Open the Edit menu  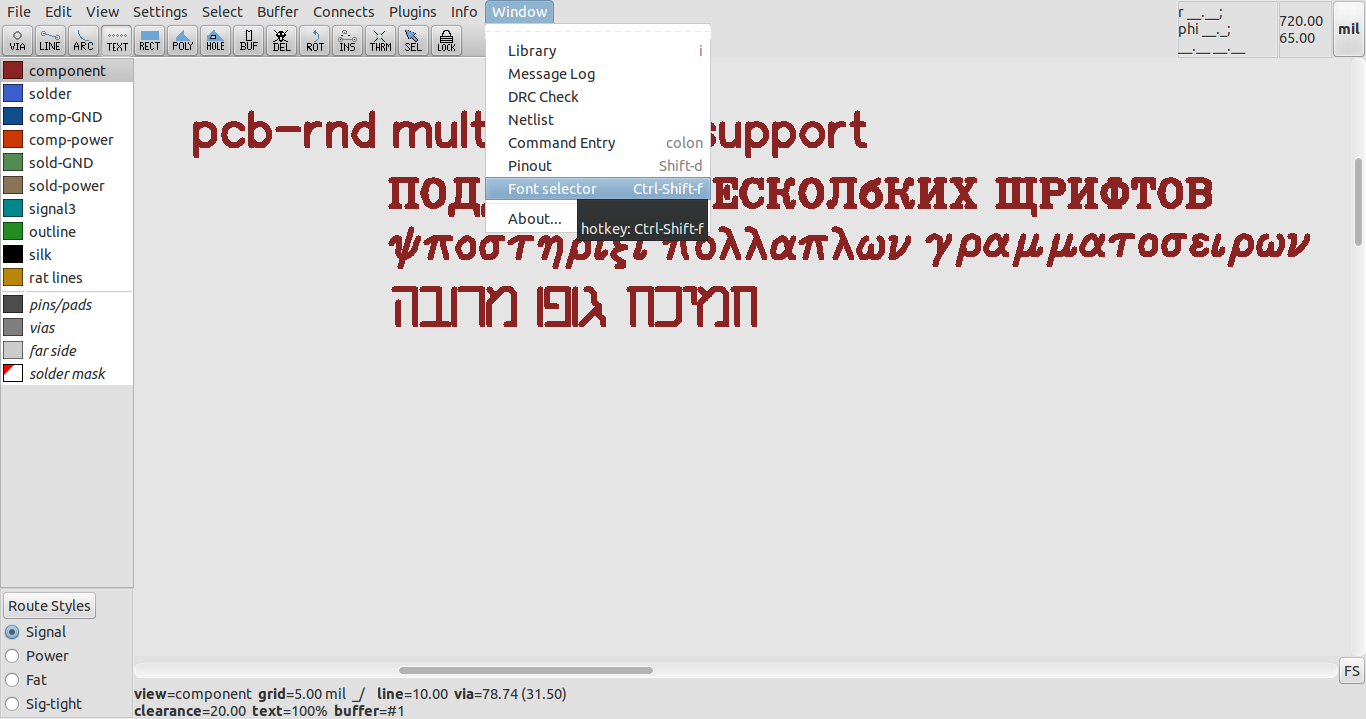[58, 12]
